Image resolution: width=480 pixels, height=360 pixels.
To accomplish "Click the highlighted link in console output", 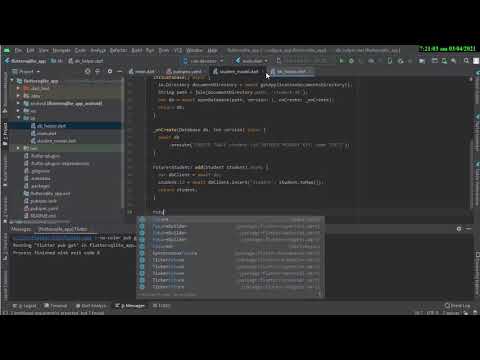I will coord(54,238).
